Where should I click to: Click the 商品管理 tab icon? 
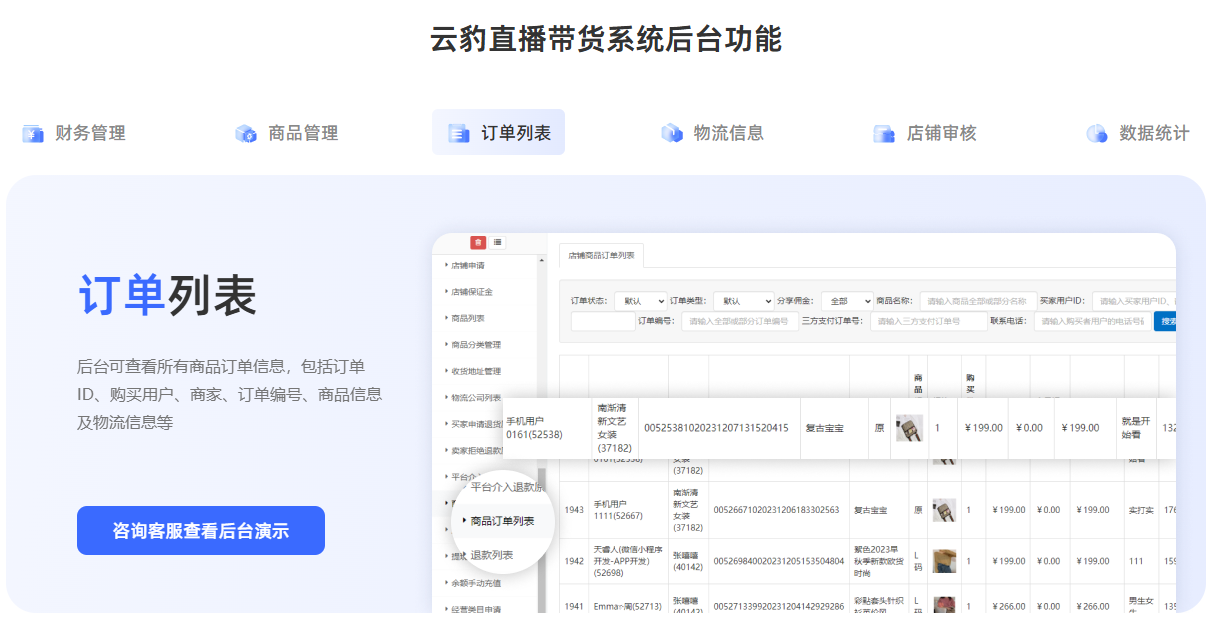[246, 133]
